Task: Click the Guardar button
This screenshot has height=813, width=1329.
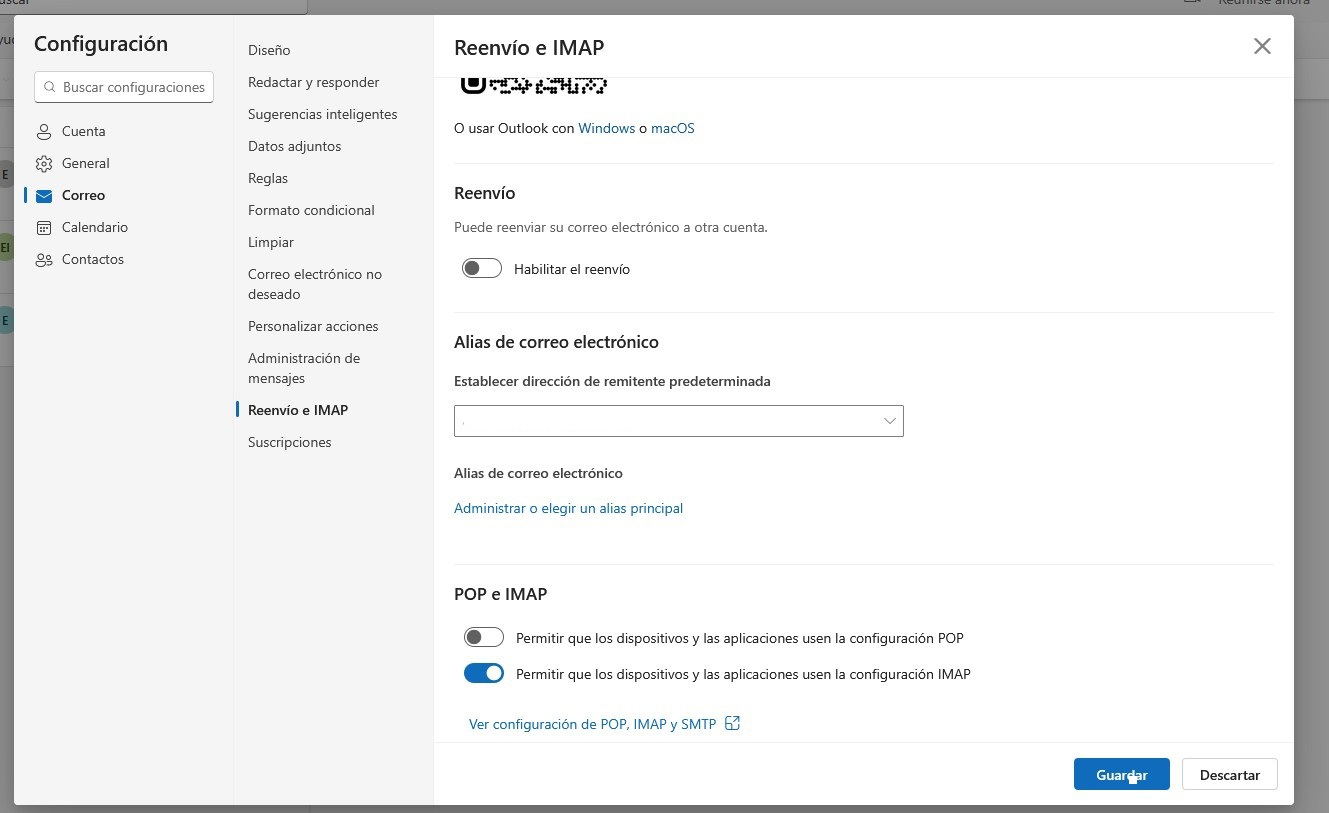Action: click(x=1122, y=774)
